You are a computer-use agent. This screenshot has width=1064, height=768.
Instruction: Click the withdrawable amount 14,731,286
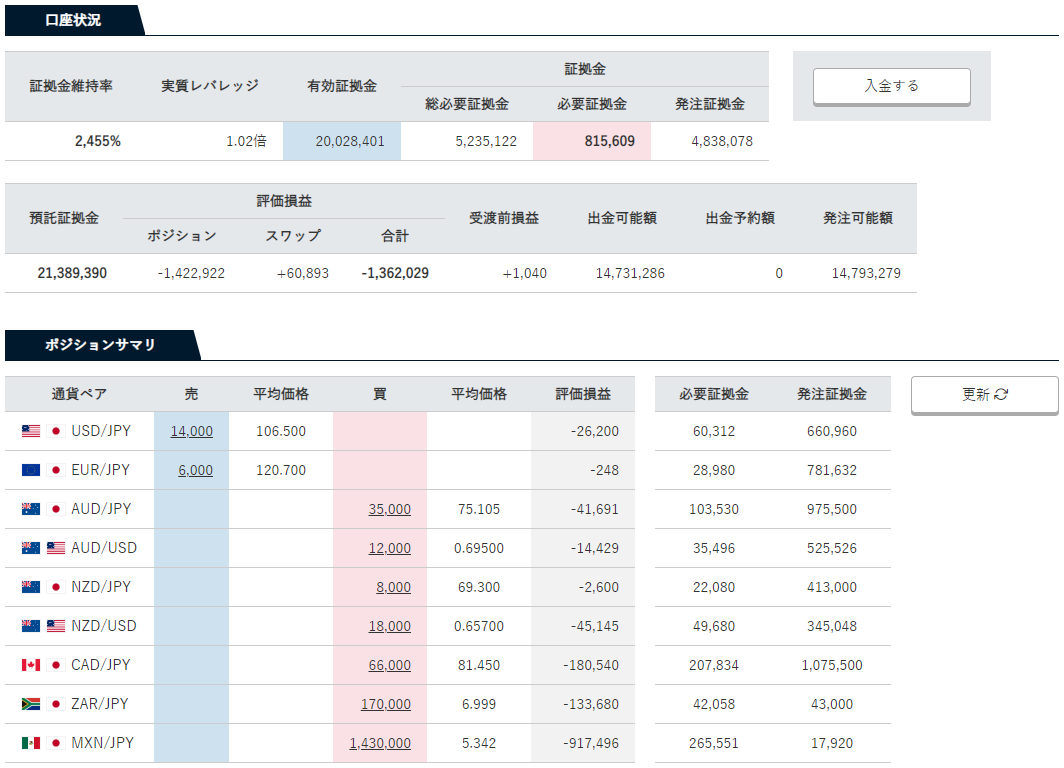(630, 273)
